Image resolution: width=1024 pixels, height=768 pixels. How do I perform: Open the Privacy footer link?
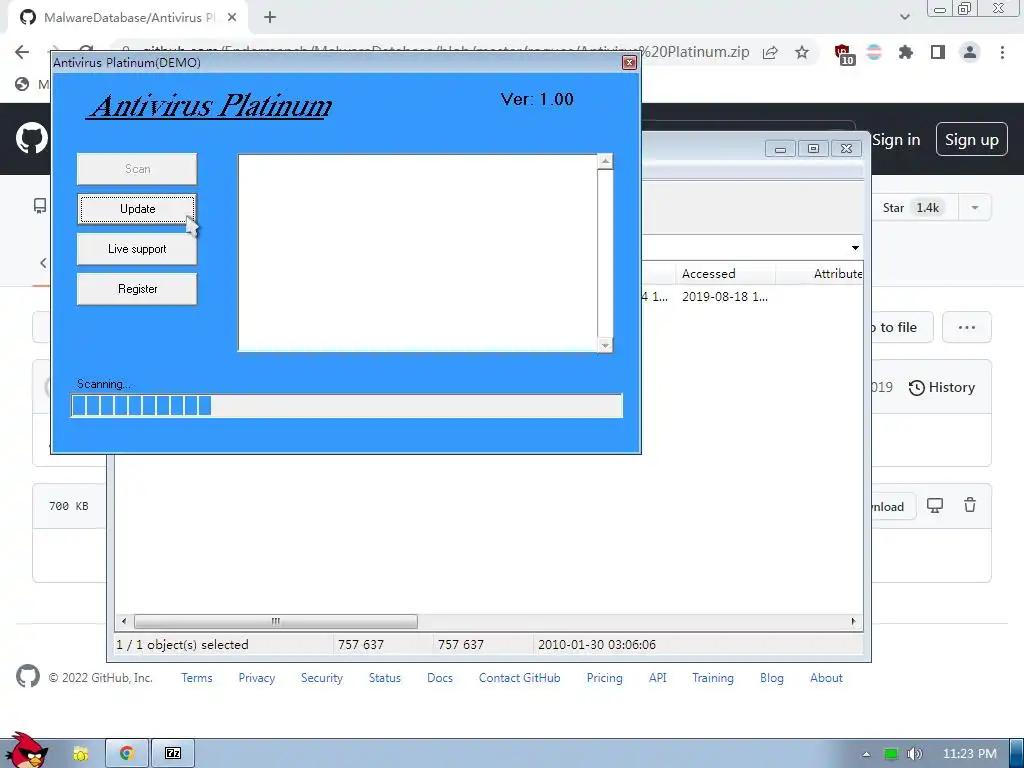click(x=257, y=678)
